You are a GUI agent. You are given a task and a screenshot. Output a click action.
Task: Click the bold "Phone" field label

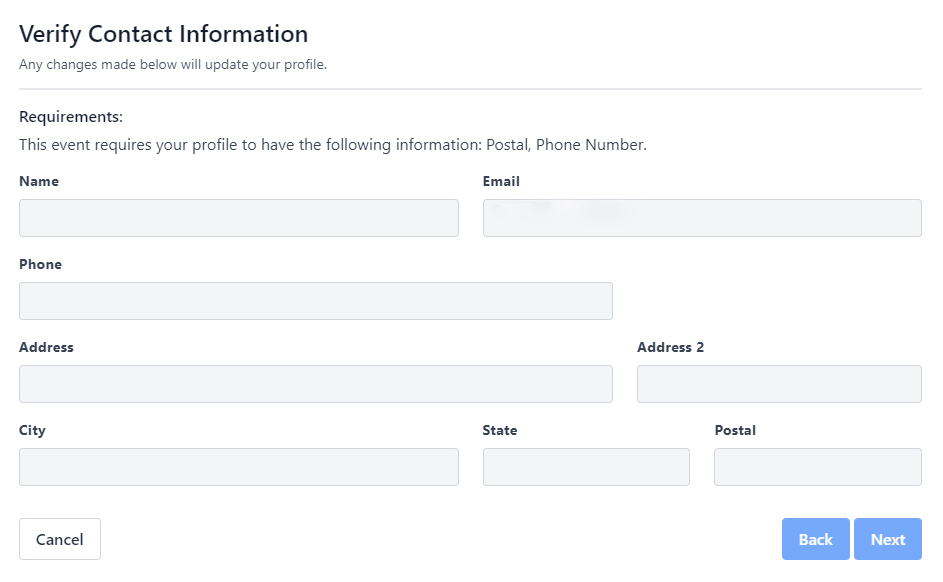[x=40, y=264]
